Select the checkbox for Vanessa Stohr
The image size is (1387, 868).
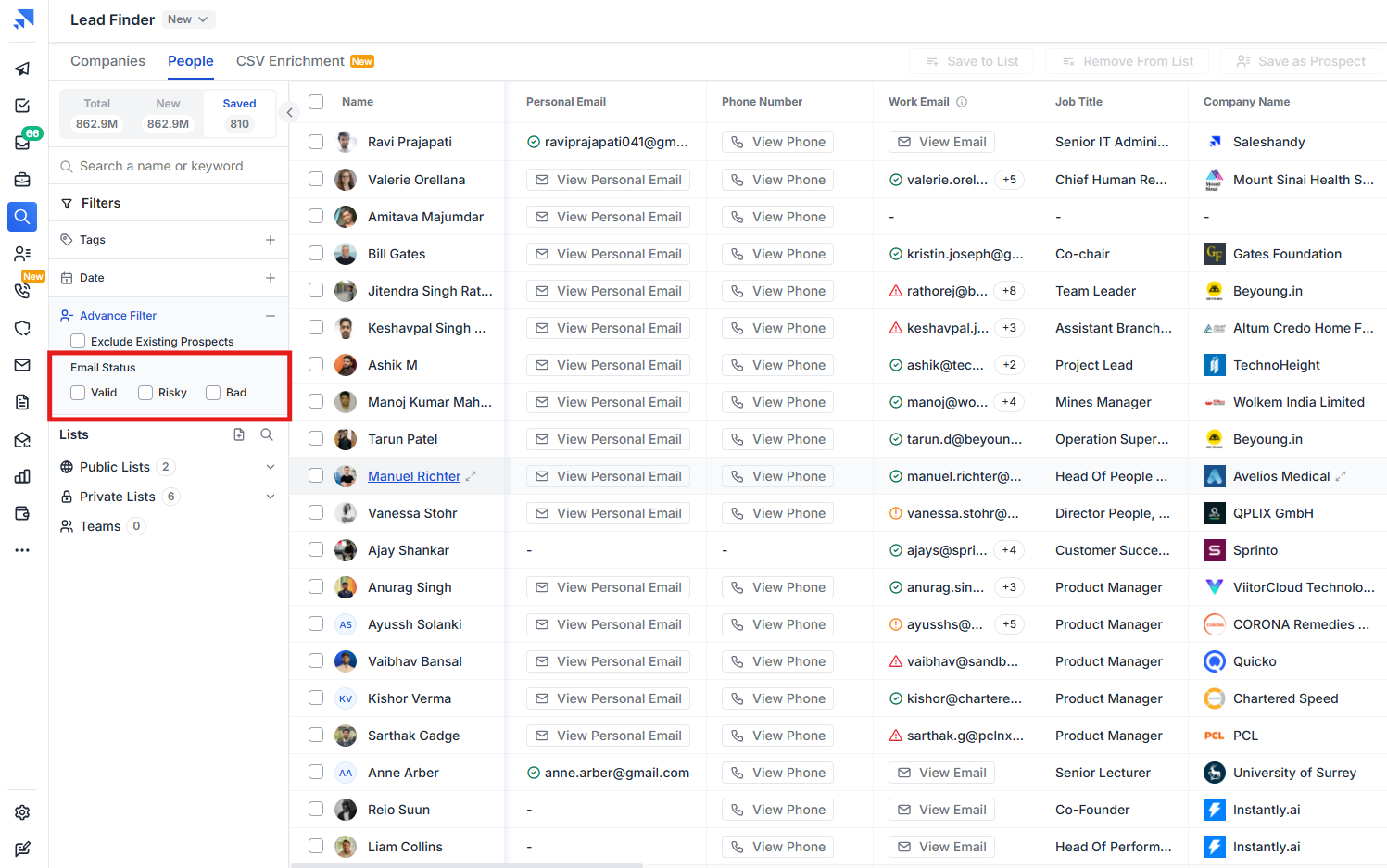click(316, 513)
